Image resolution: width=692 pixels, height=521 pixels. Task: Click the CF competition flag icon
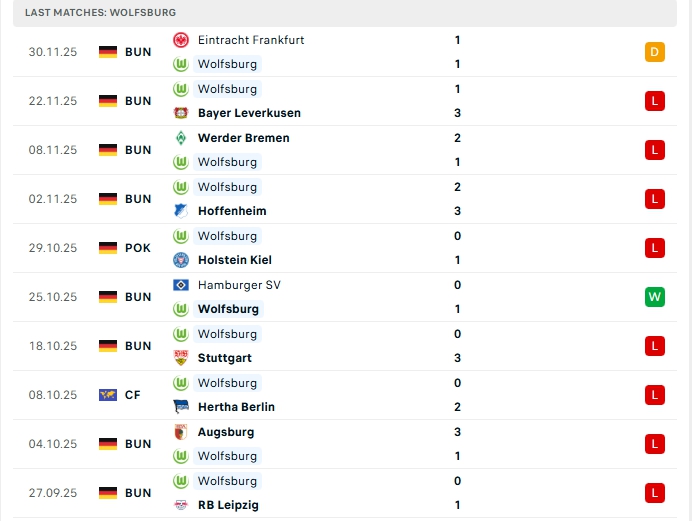[108, 395]
